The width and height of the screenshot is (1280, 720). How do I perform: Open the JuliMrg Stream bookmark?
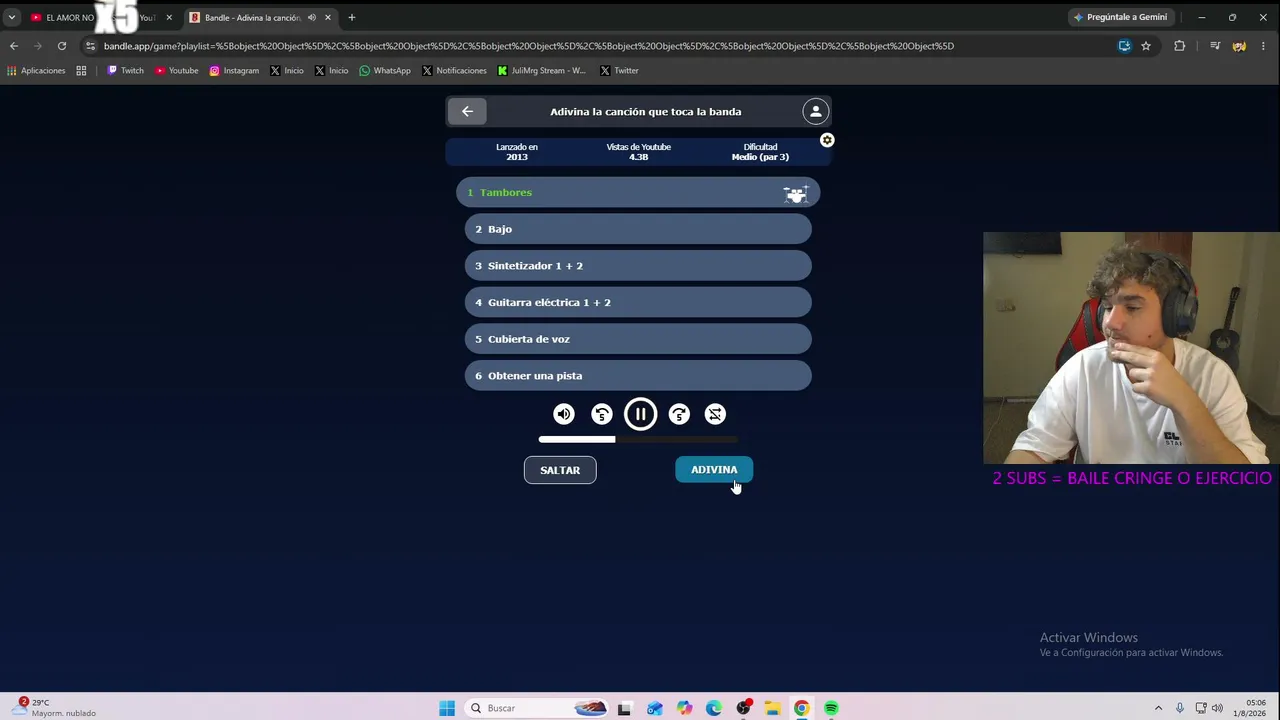[x=542, y=71]
